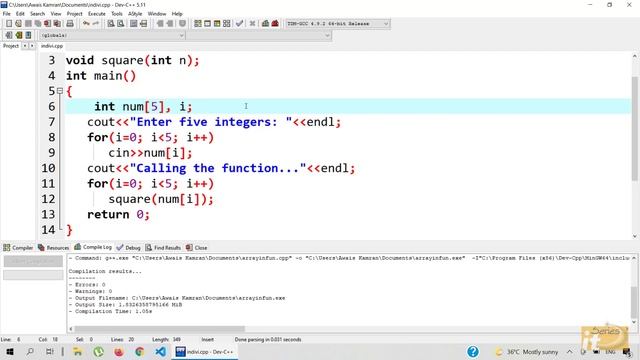Click the Print toolbar icon
Image resolution: width=640 pixels, height=360 pixels.
tap(70, 24)
